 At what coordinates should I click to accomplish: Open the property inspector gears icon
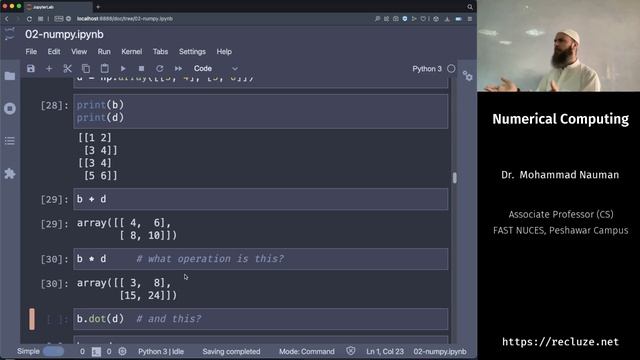[467, 76]
